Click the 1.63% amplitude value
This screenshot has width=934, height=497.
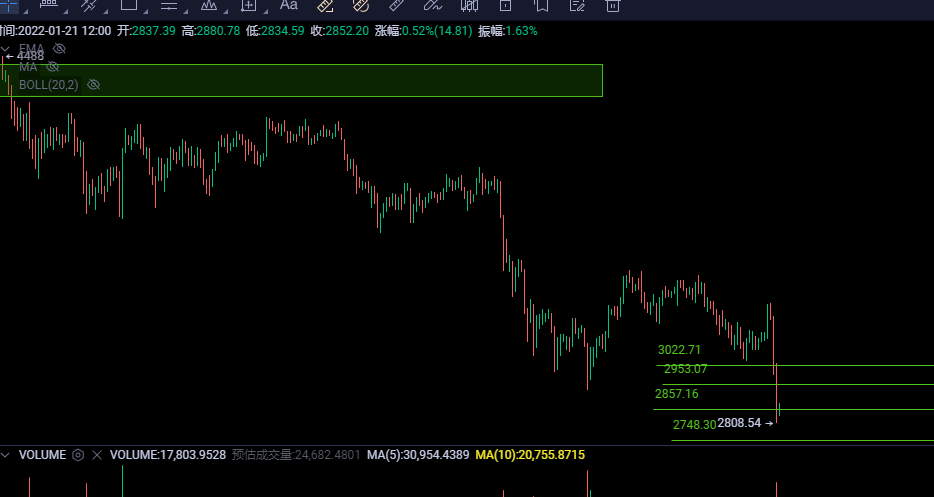tap(521, 31)
